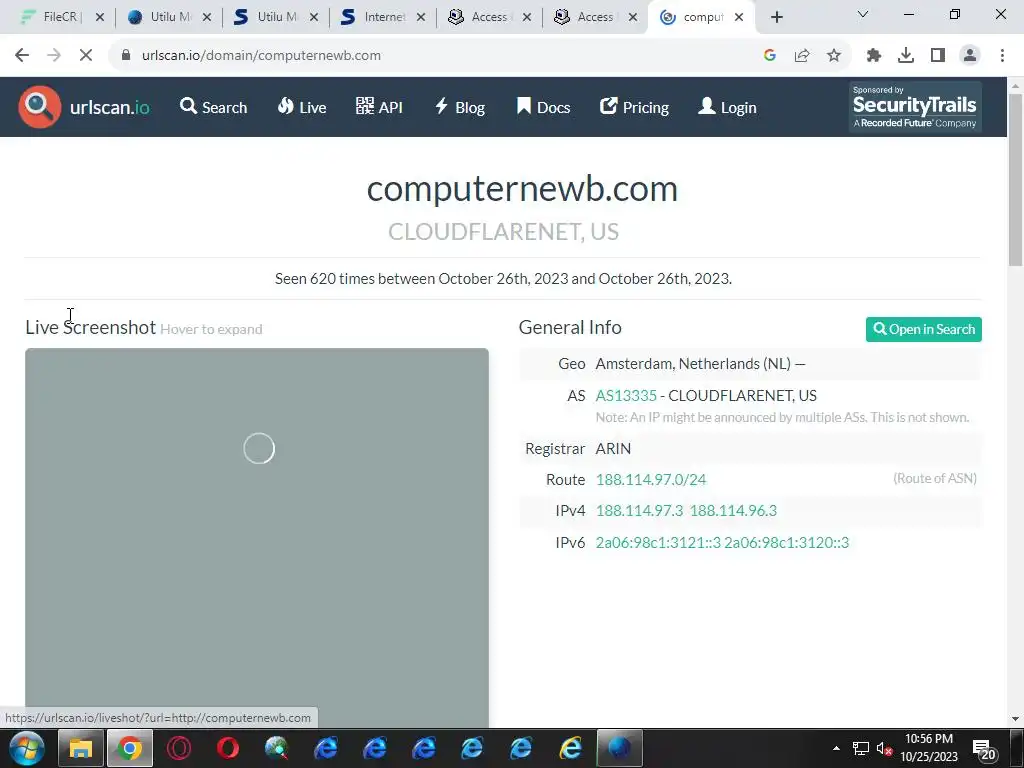
Task: Click the Open in Search button
Action: 923,329
